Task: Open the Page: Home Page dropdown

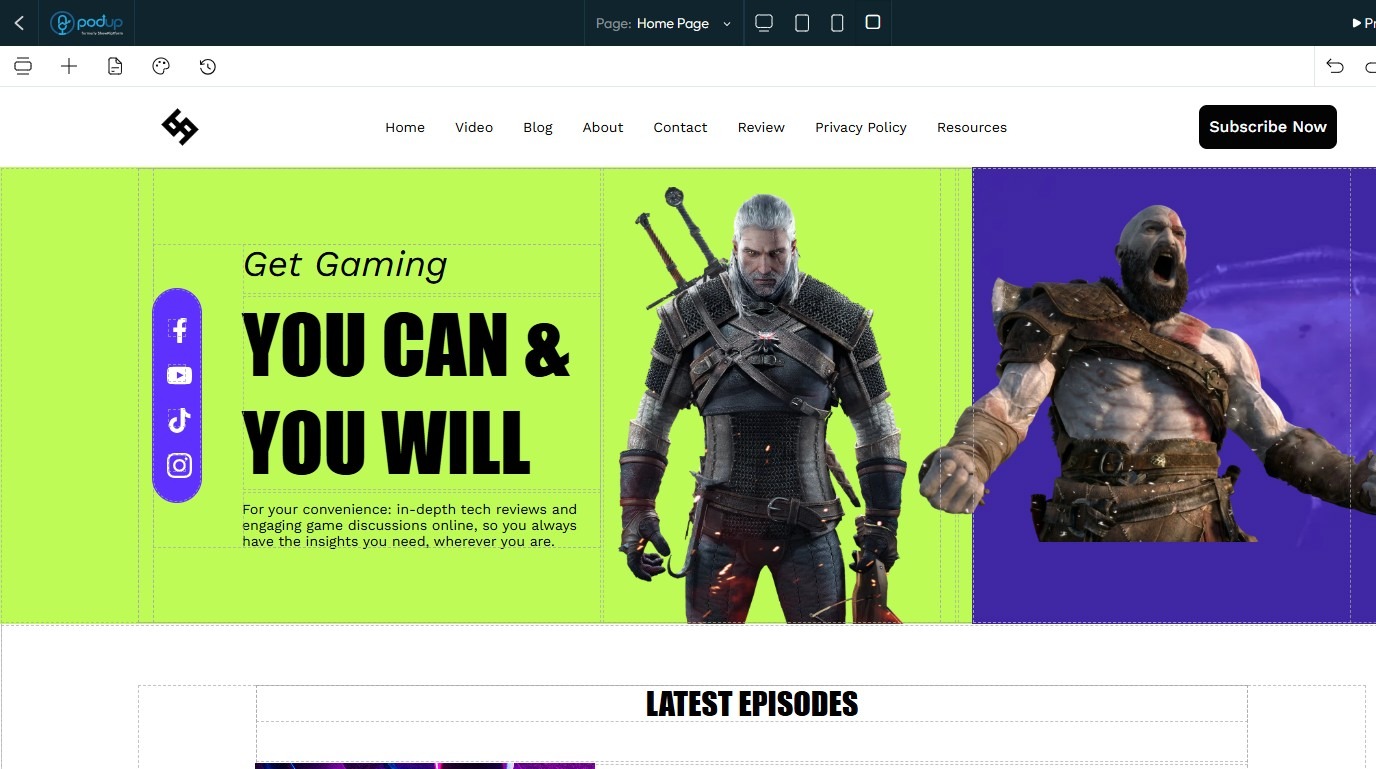Action: click(x=664, y=23)
